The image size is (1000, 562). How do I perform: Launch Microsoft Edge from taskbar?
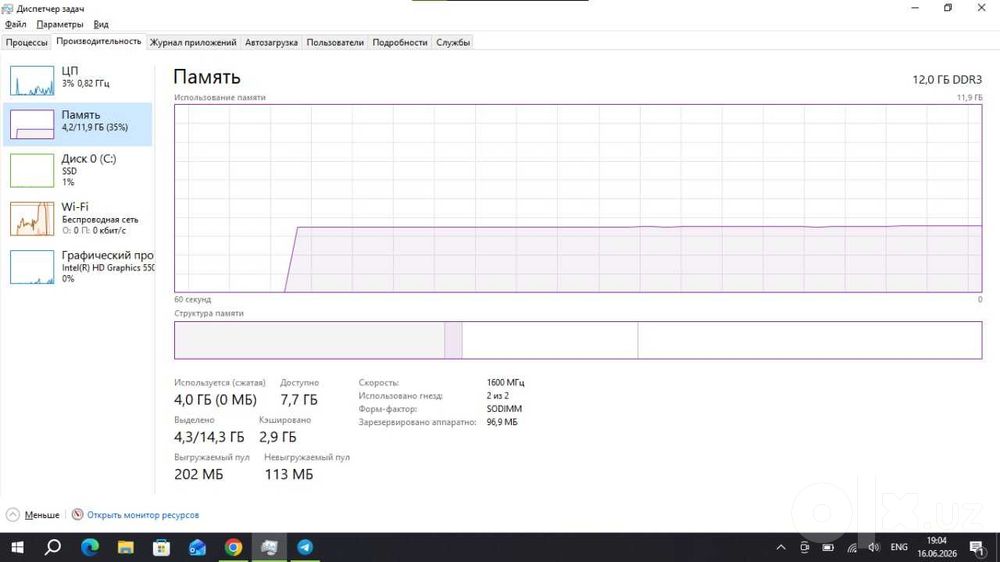[90, 547]
